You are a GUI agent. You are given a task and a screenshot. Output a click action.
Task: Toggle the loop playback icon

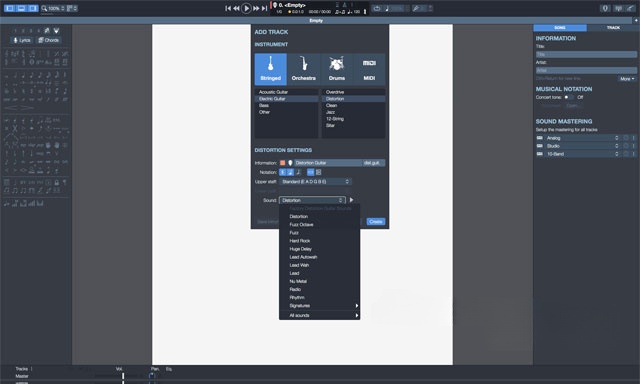pos(377,8)
